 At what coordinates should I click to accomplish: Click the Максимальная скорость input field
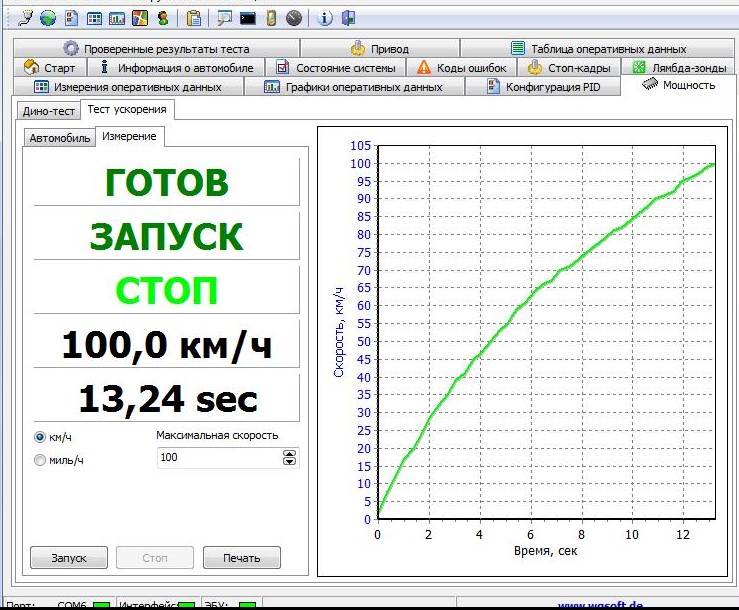tap(218, 458)
